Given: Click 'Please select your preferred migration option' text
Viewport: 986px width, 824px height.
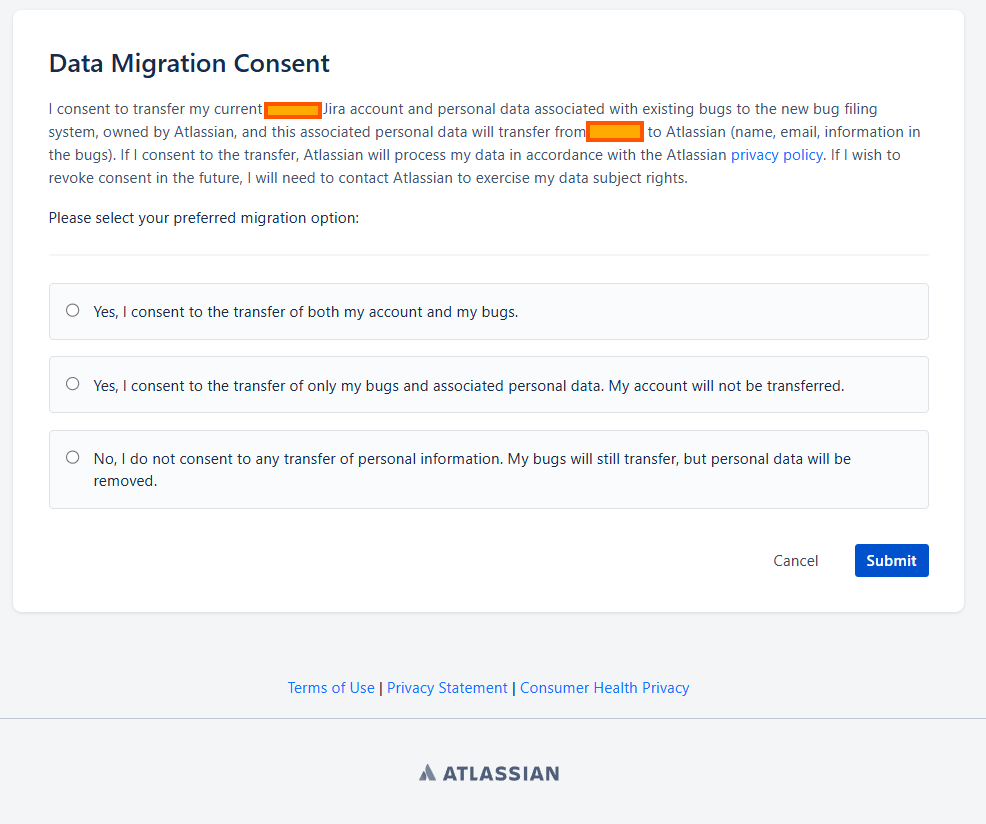Looking at the screenshot, I should [203, 218].
